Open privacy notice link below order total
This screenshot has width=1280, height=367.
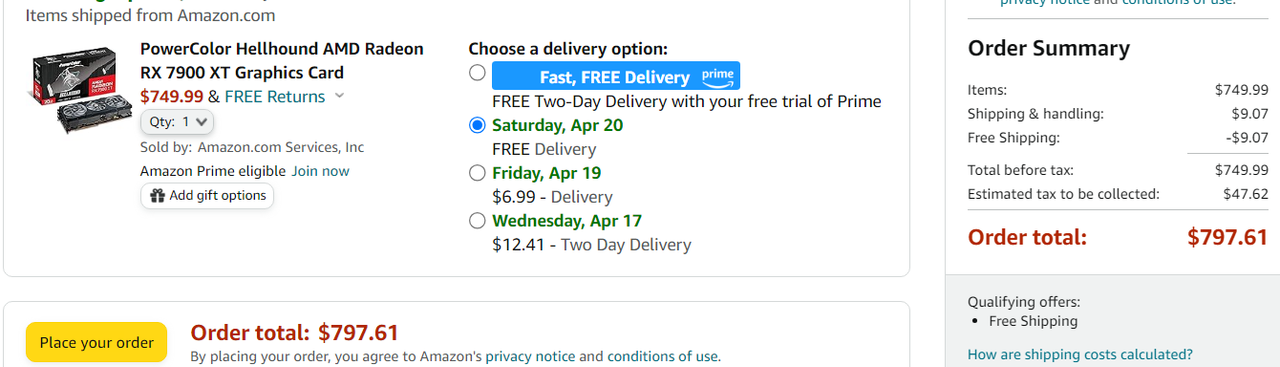pos(530,356)
